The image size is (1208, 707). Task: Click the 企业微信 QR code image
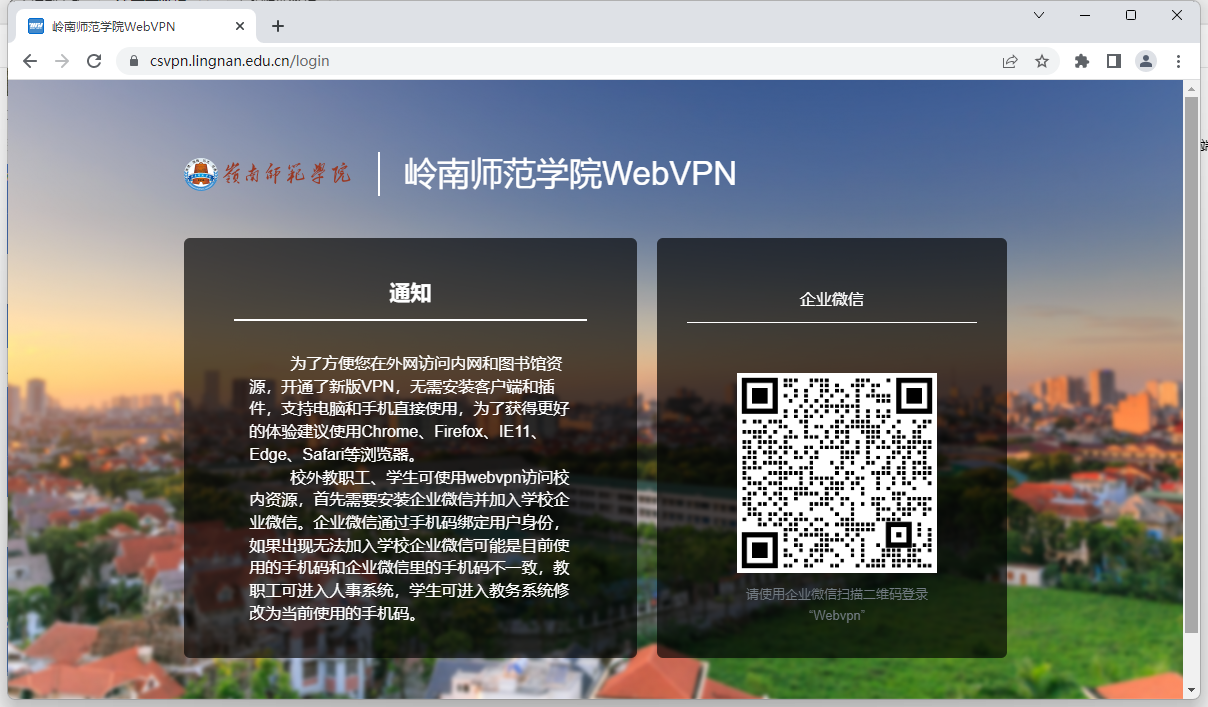[837, 472]
